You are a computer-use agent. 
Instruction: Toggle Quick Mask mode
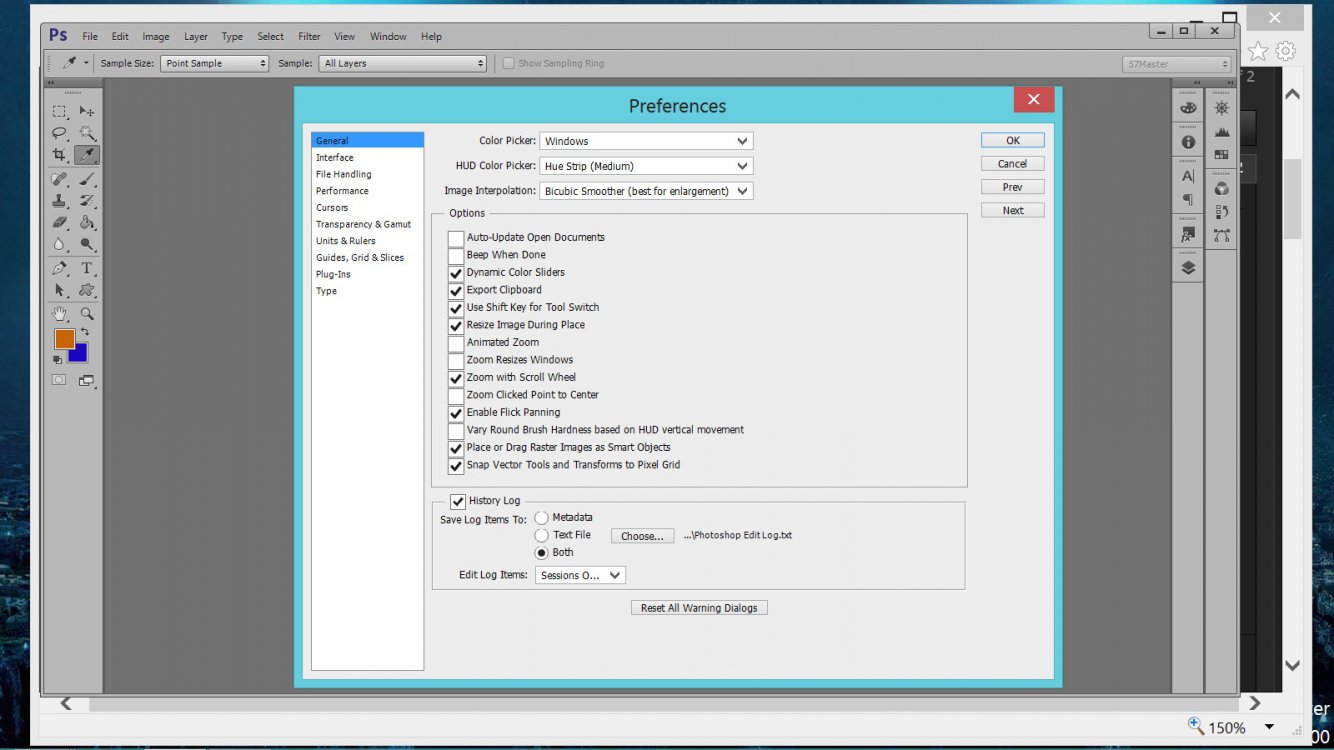click(x=60, y=380)
